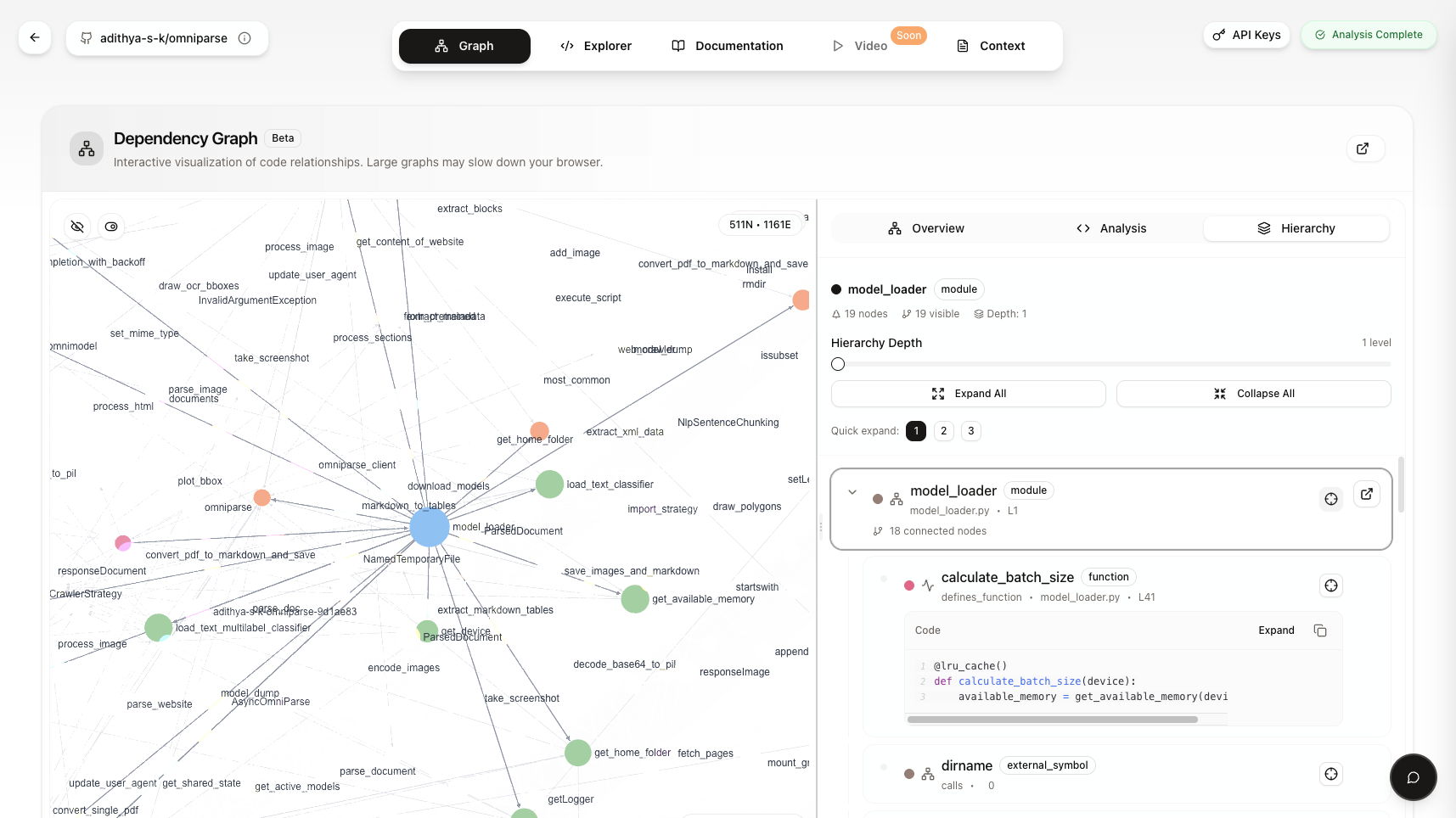Viewport: 1456px width, 818px height.
Task: Open model_loader module in external view
Action: tap(1367, 494)
